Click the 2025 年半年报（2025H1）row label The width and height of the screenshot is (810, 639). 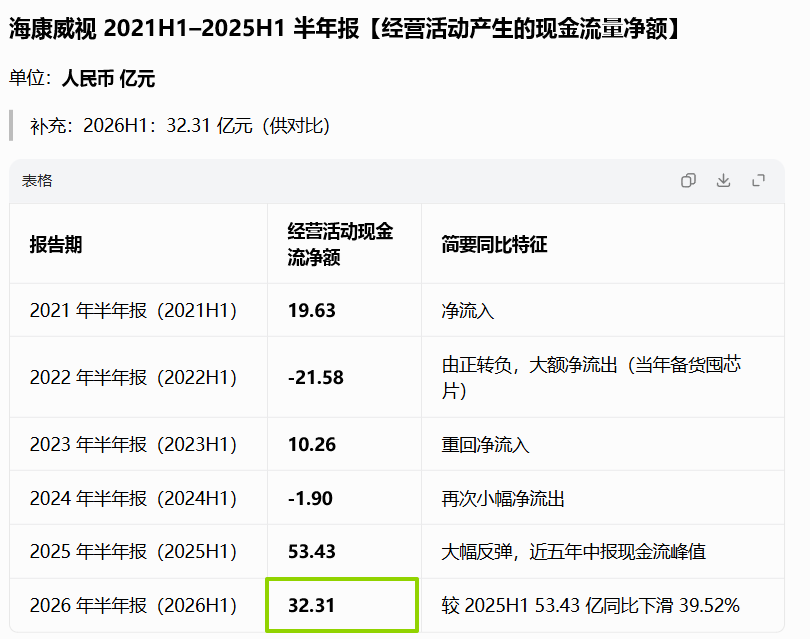(x=133, y=552)
